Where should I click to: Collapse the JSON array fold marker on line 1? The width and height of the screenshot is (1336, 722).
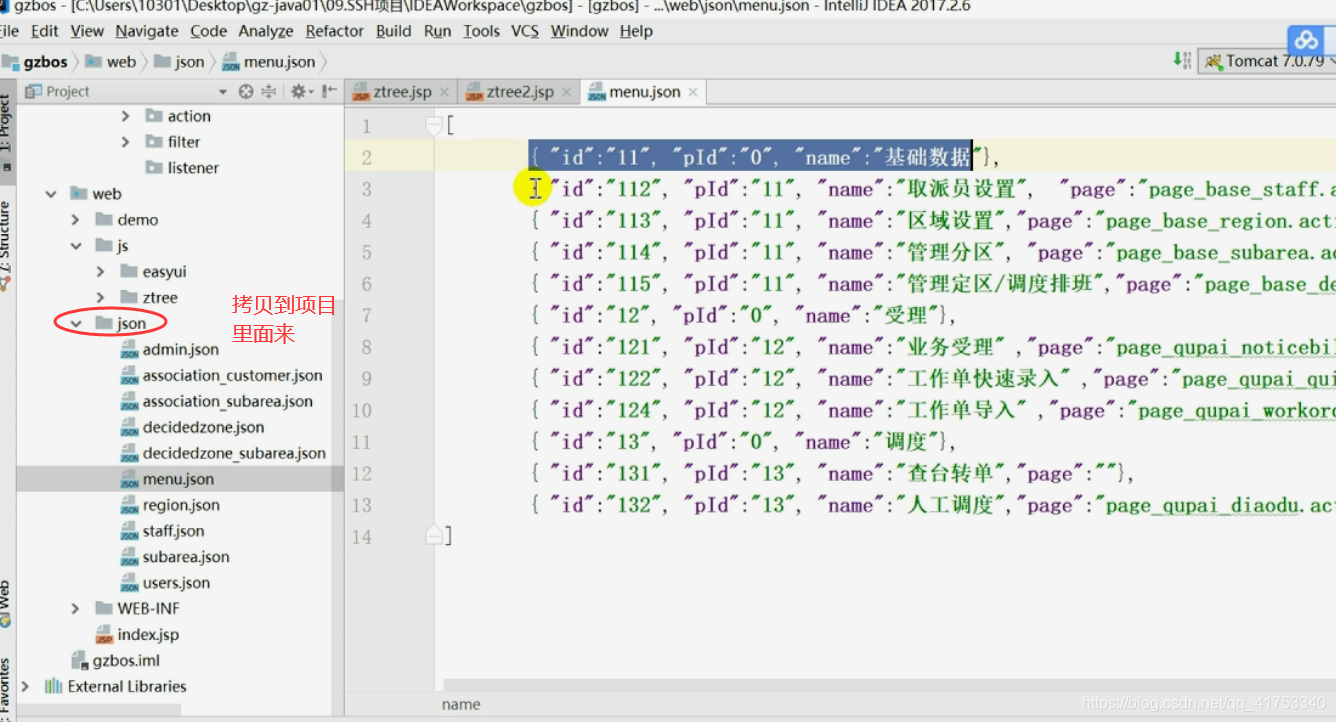(434, 126)
